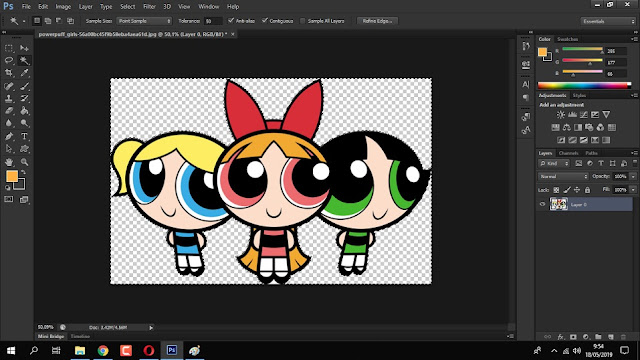Add a Curves adjustment
Screen dimensions: 640x360
[584, 115]
